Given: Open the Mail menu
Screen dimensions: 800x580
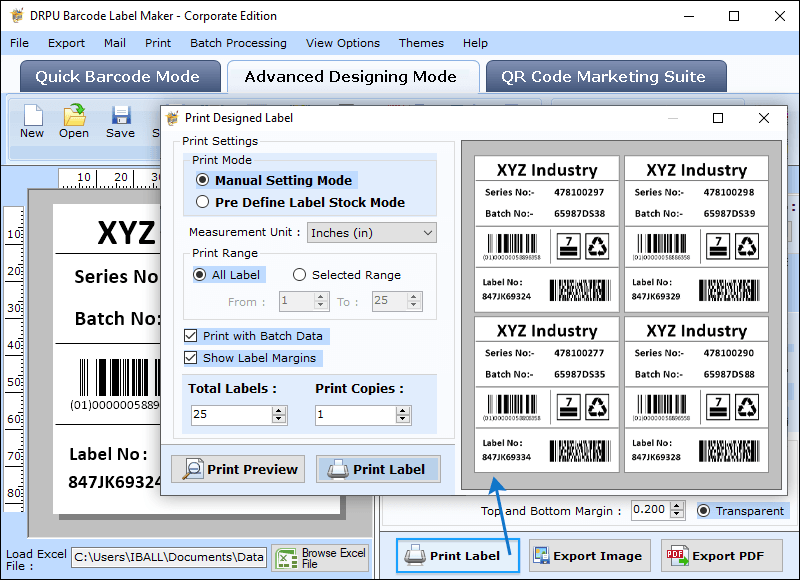Looking at the screenshot, I should tap(115, 43).
